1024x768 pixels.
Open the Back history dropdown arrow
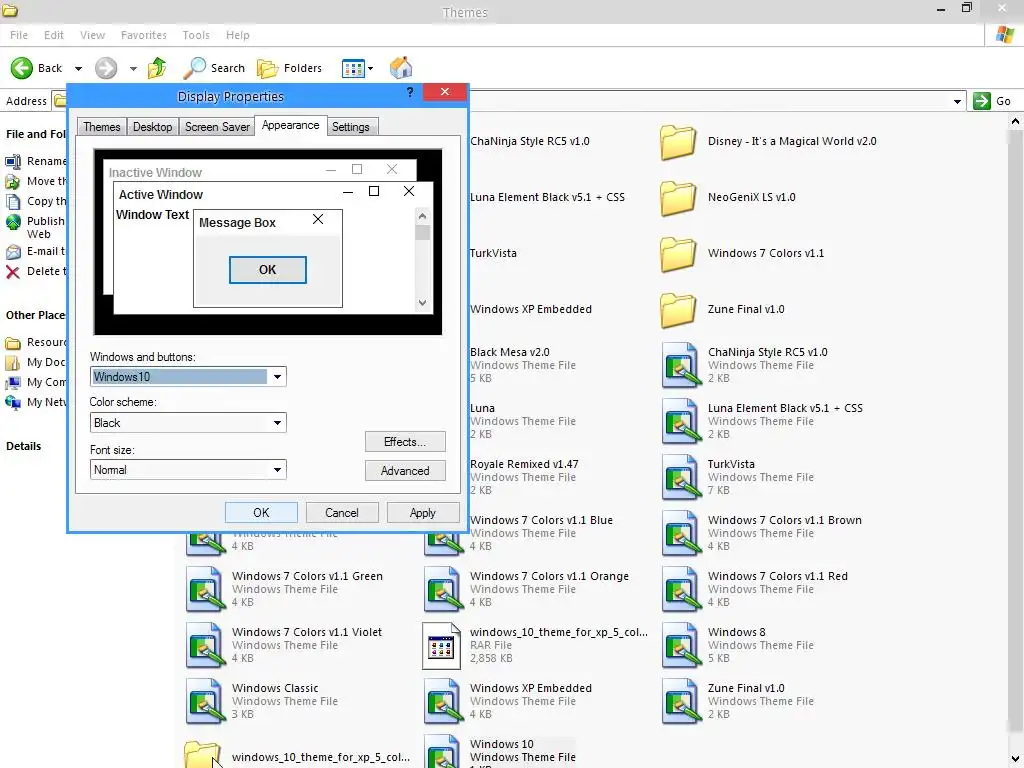click(78, 69)
